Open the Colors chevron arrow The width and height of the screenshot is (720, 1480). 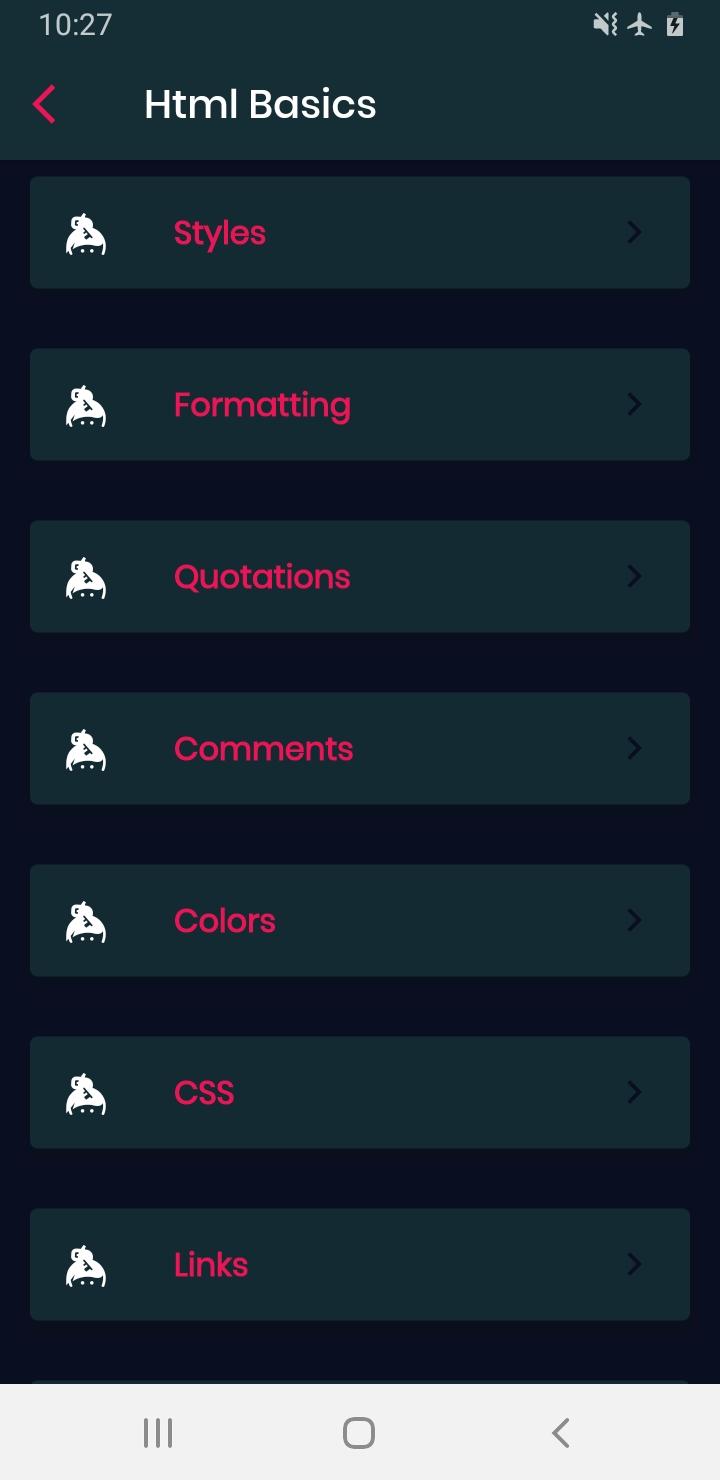[634, 920]
